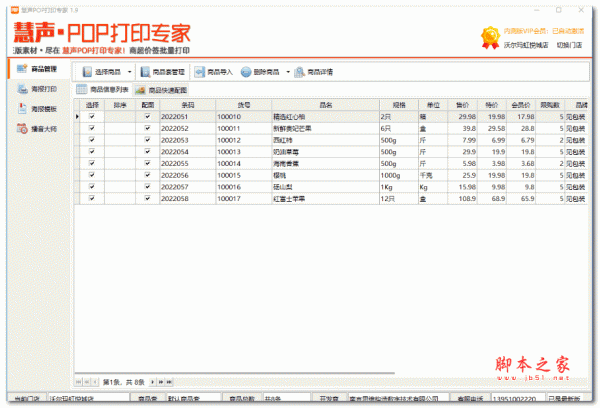Select the special price cell 68.9
The height and width of the screenshot is (408, 600).
492,199
